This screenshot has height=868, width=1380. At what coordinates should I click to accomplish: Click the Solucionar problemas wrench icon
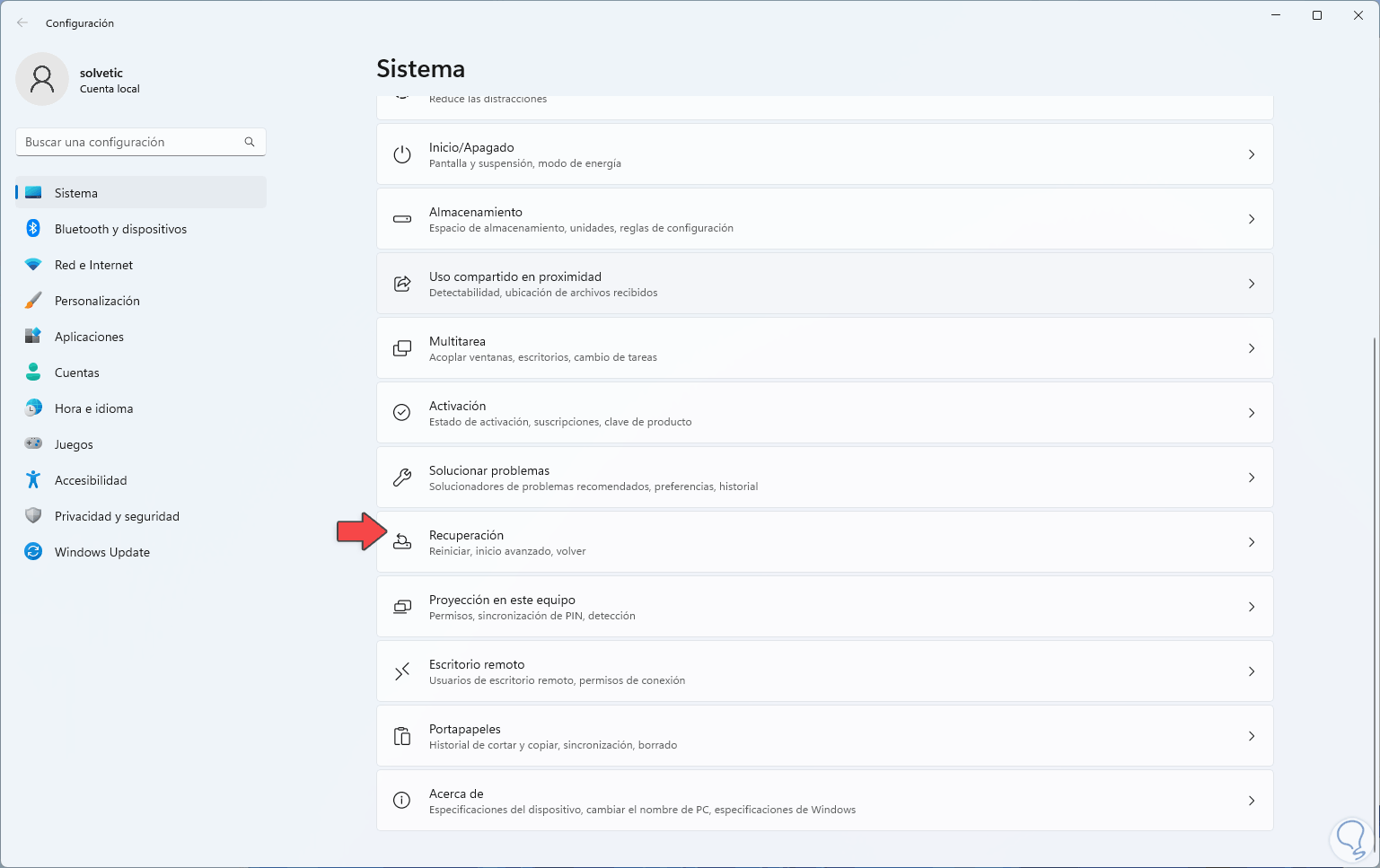coord(402,478)
